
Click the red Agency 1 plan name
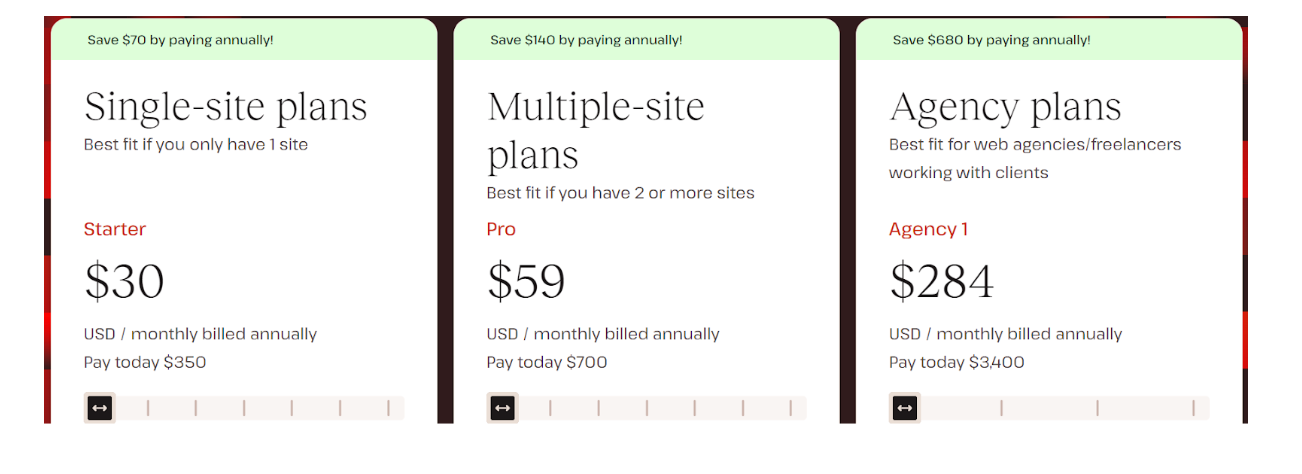click(x=928, y=229)
